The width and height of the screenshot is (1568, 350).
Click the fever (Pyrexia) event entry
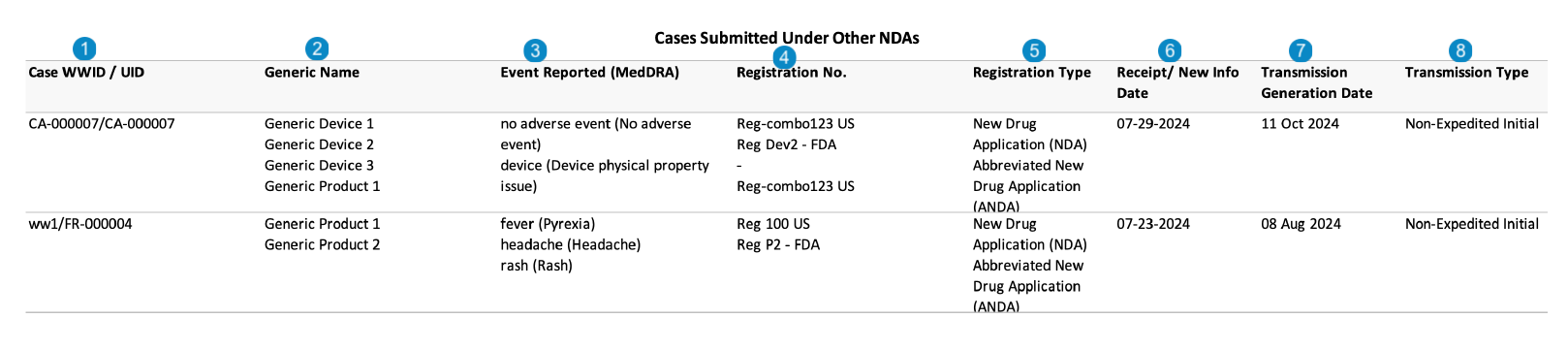[x=548, y=224]
